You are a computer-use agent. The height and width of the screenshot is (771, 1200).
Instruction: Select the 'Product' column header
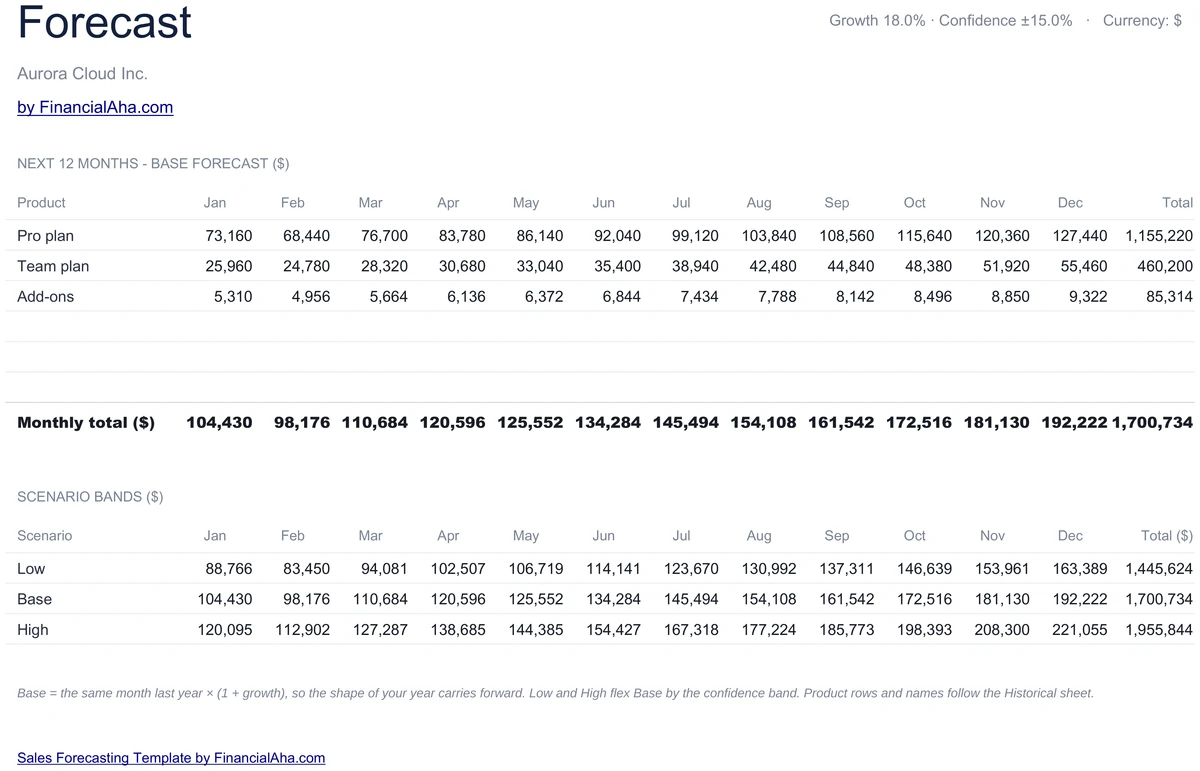(41, 203)
